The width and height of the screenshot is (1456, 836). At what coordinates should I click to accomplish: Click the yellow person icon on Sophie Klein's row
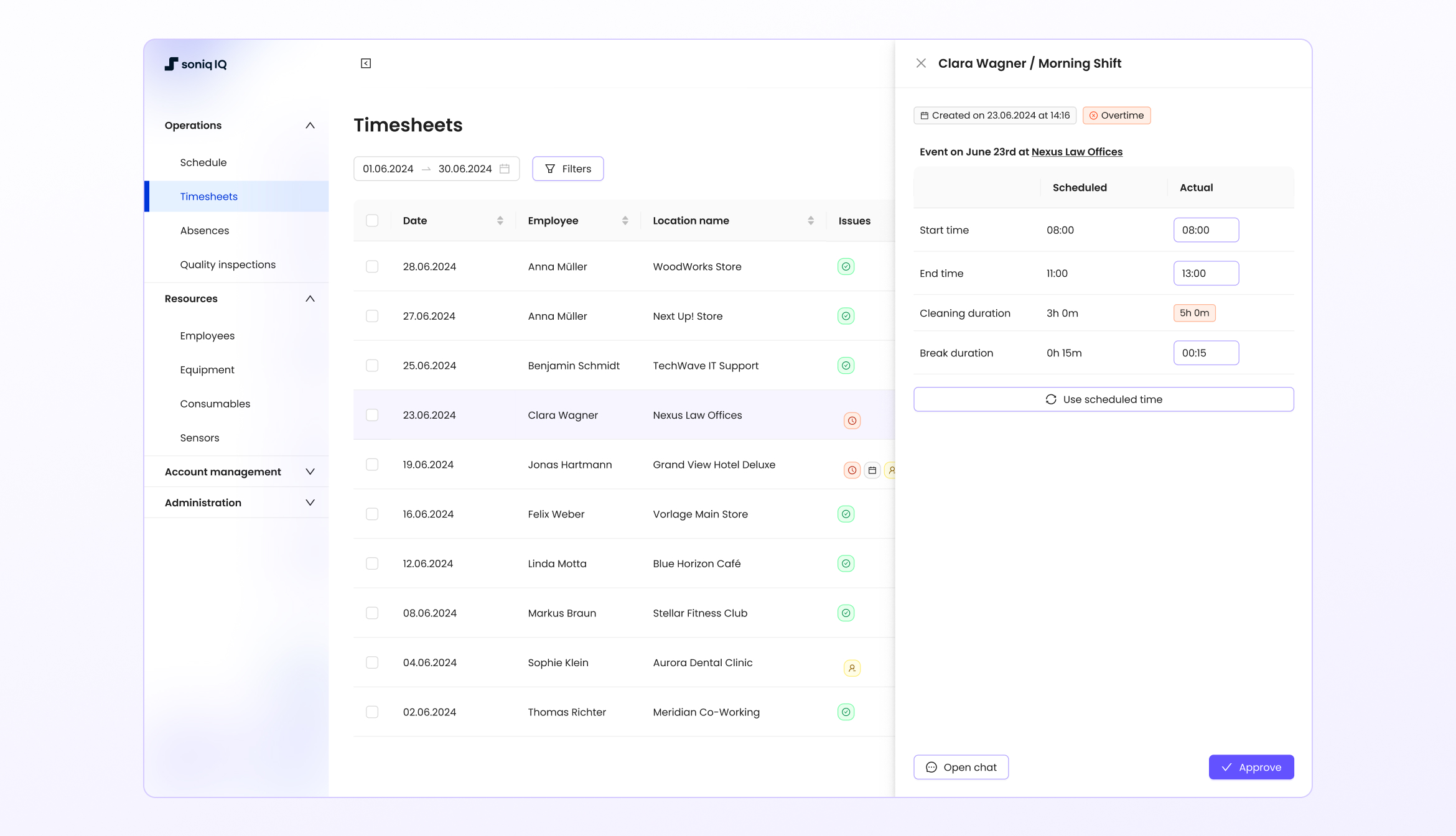click(x=851, y=667)
